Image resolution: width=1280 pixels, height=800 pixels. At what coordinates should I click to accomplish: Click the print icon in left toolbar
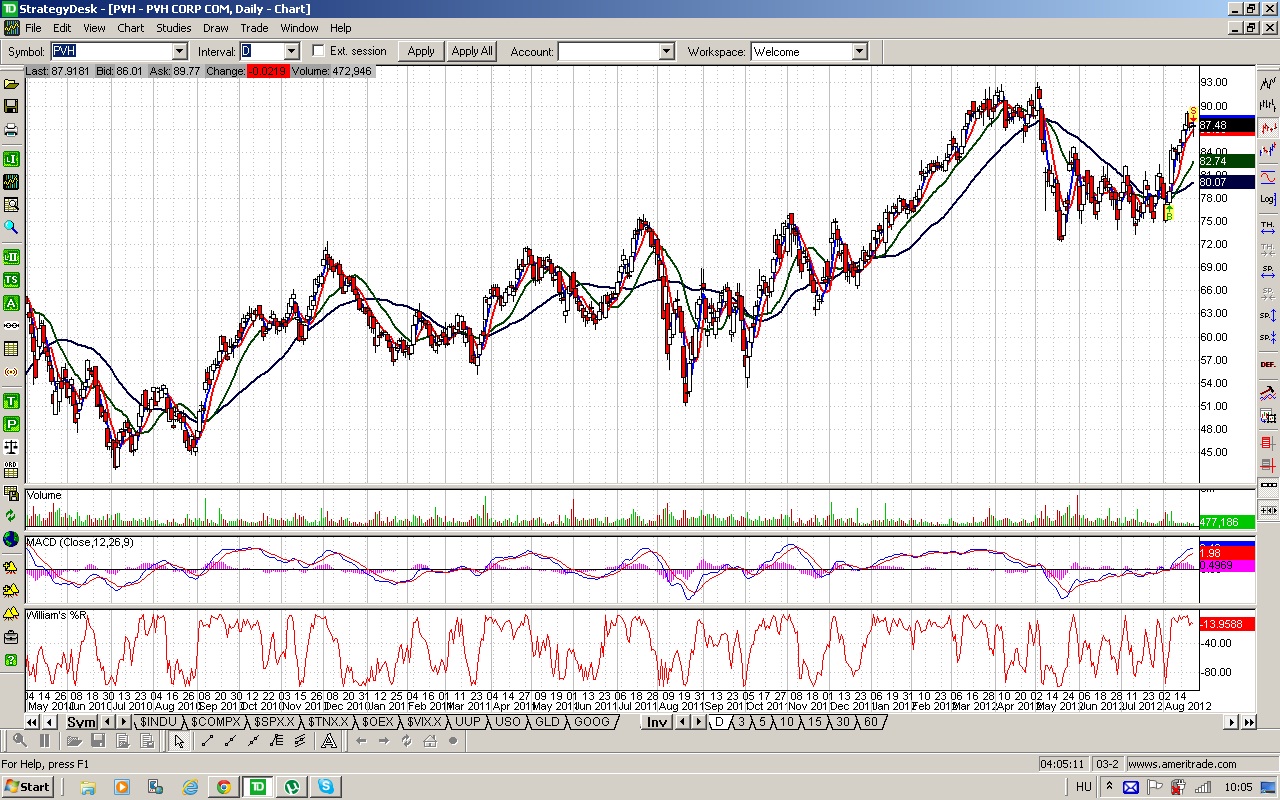[11, 130]
